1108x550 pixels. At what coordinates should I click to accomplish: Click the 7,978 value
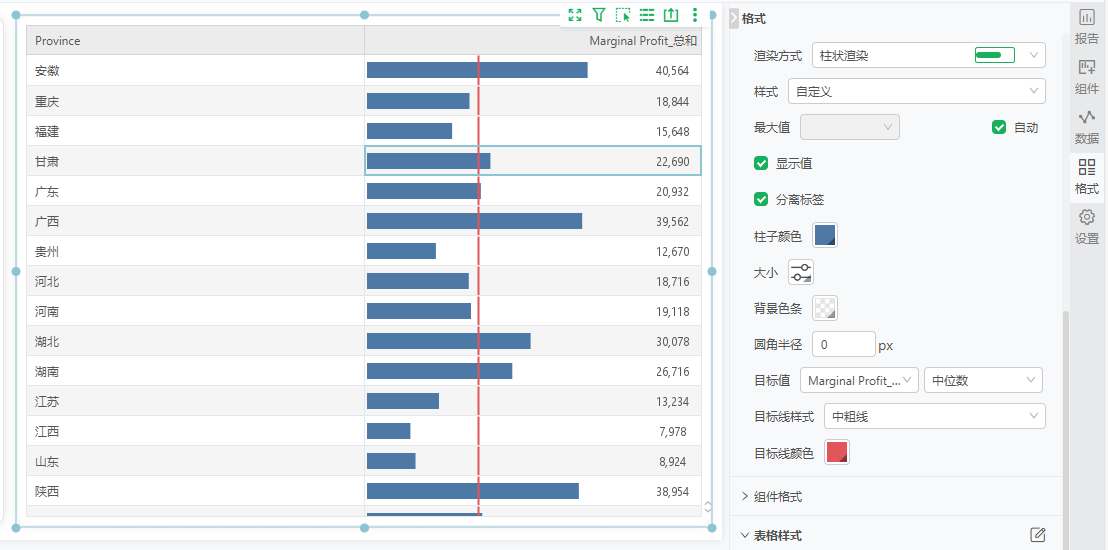tap(672, 431)
